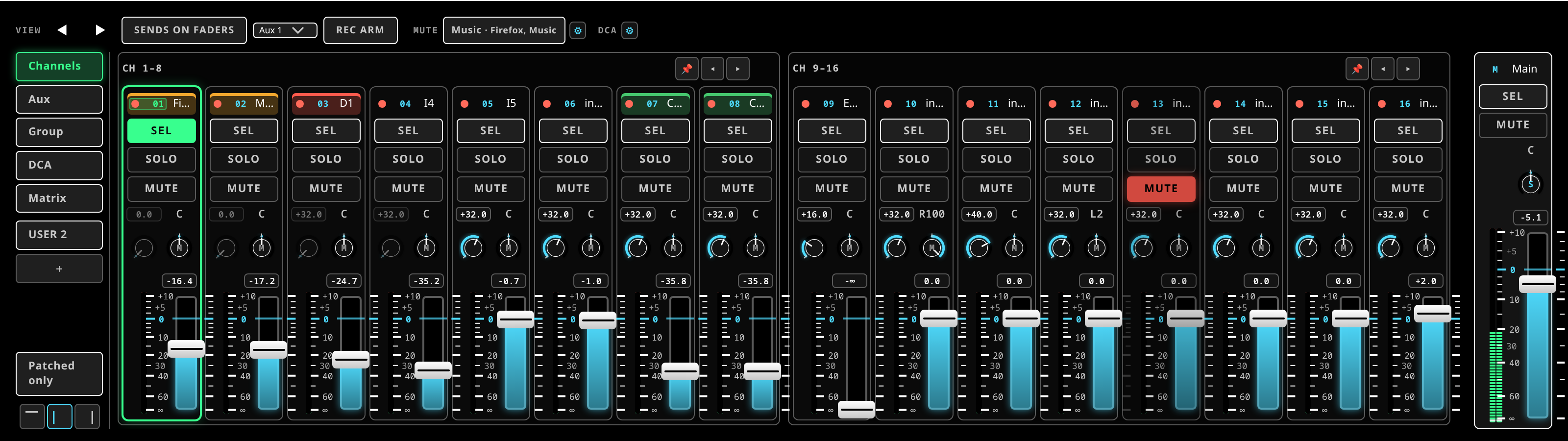Solo channel 11
The height and width of the screenshot is (441, 1568).
(996, 159)
